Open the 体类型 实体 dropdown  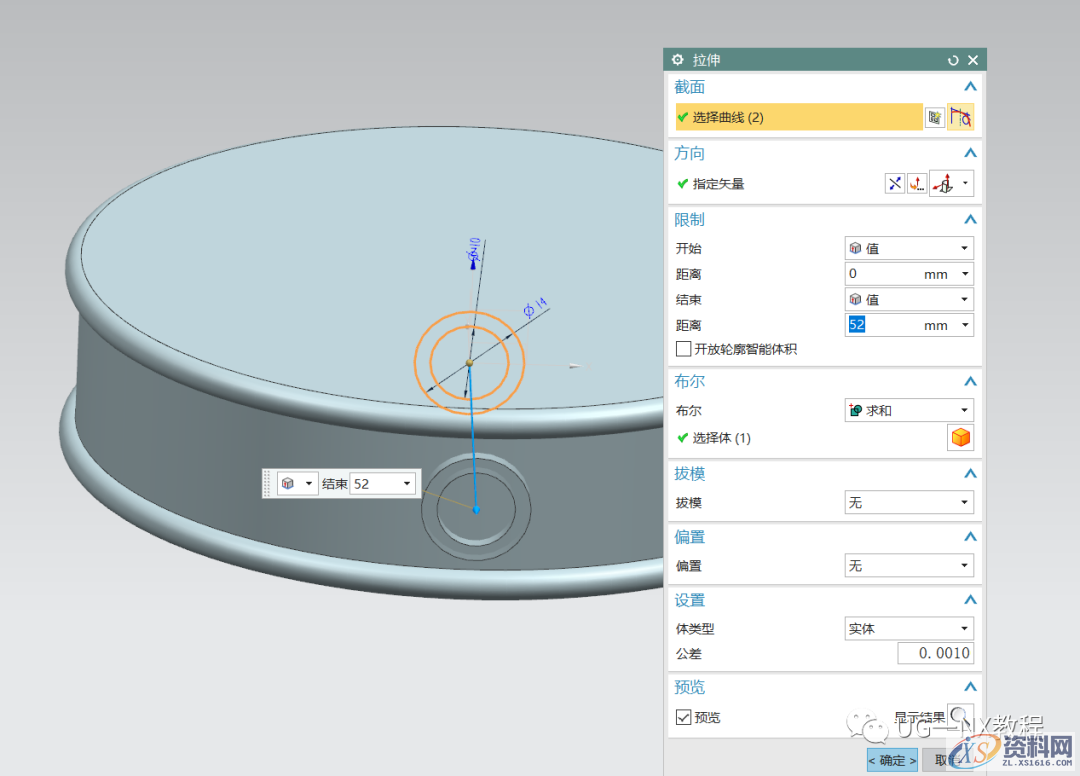point(908,629)
